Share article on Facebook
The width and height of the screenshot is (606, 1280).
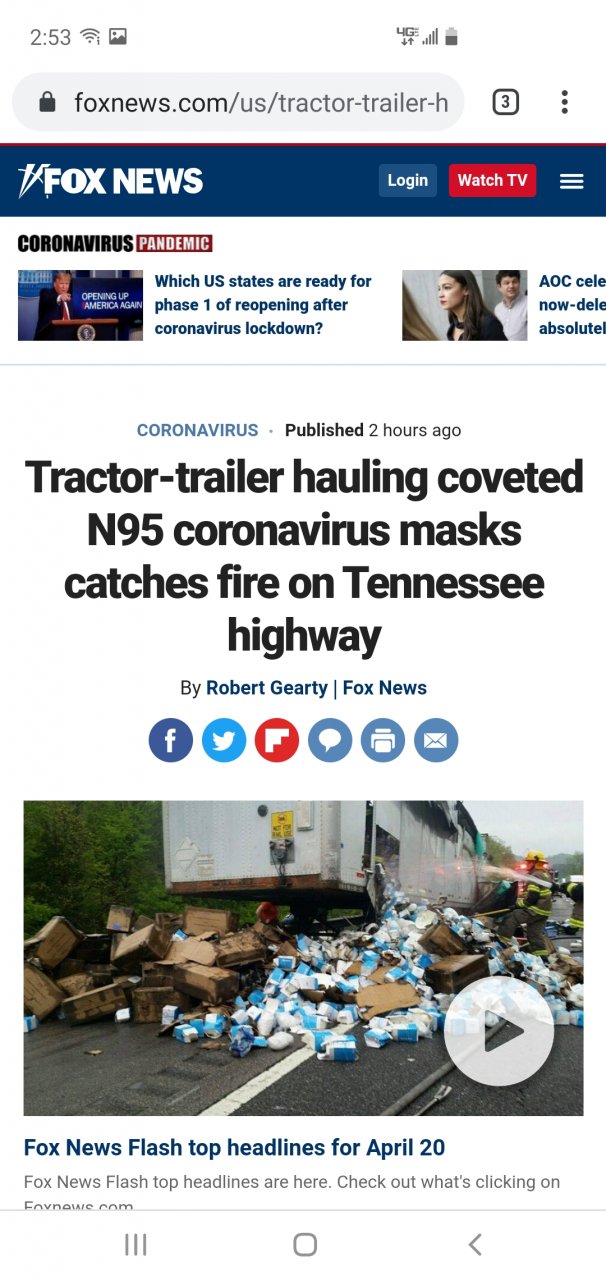tap(171, 741)
